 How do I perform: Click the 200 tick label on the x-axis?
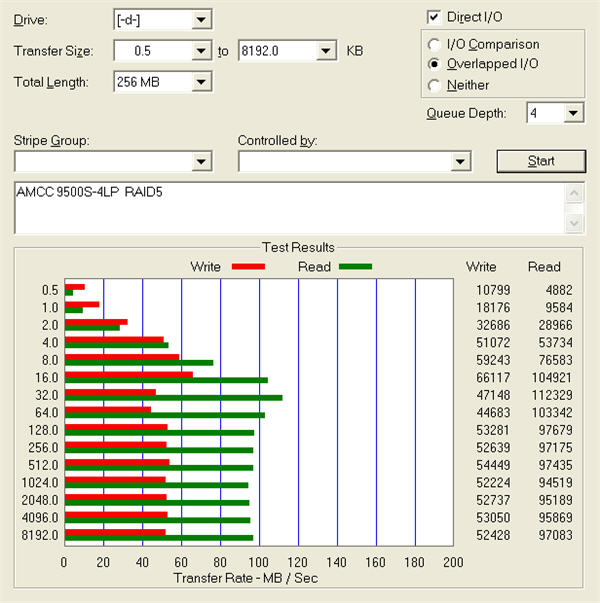coord(453,562)
